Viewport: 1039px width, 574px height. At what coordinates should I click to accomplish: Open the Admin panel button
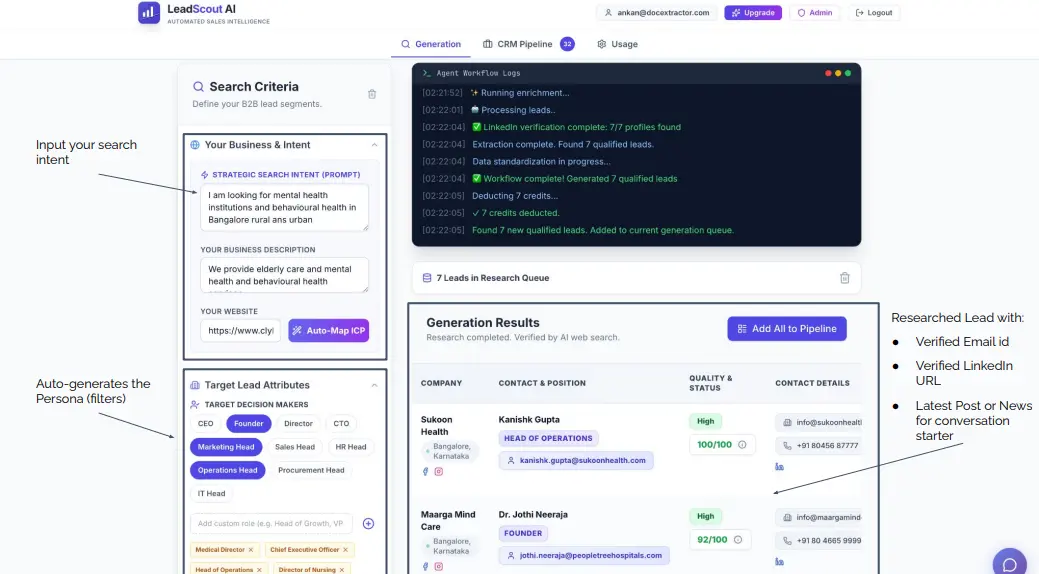pos(814,13)
